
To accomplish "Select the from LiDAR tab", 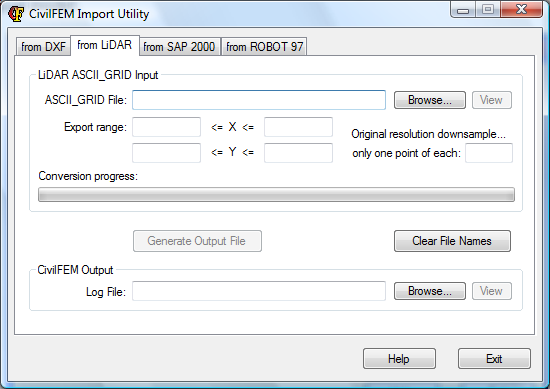I will click(x=105, y=45).
